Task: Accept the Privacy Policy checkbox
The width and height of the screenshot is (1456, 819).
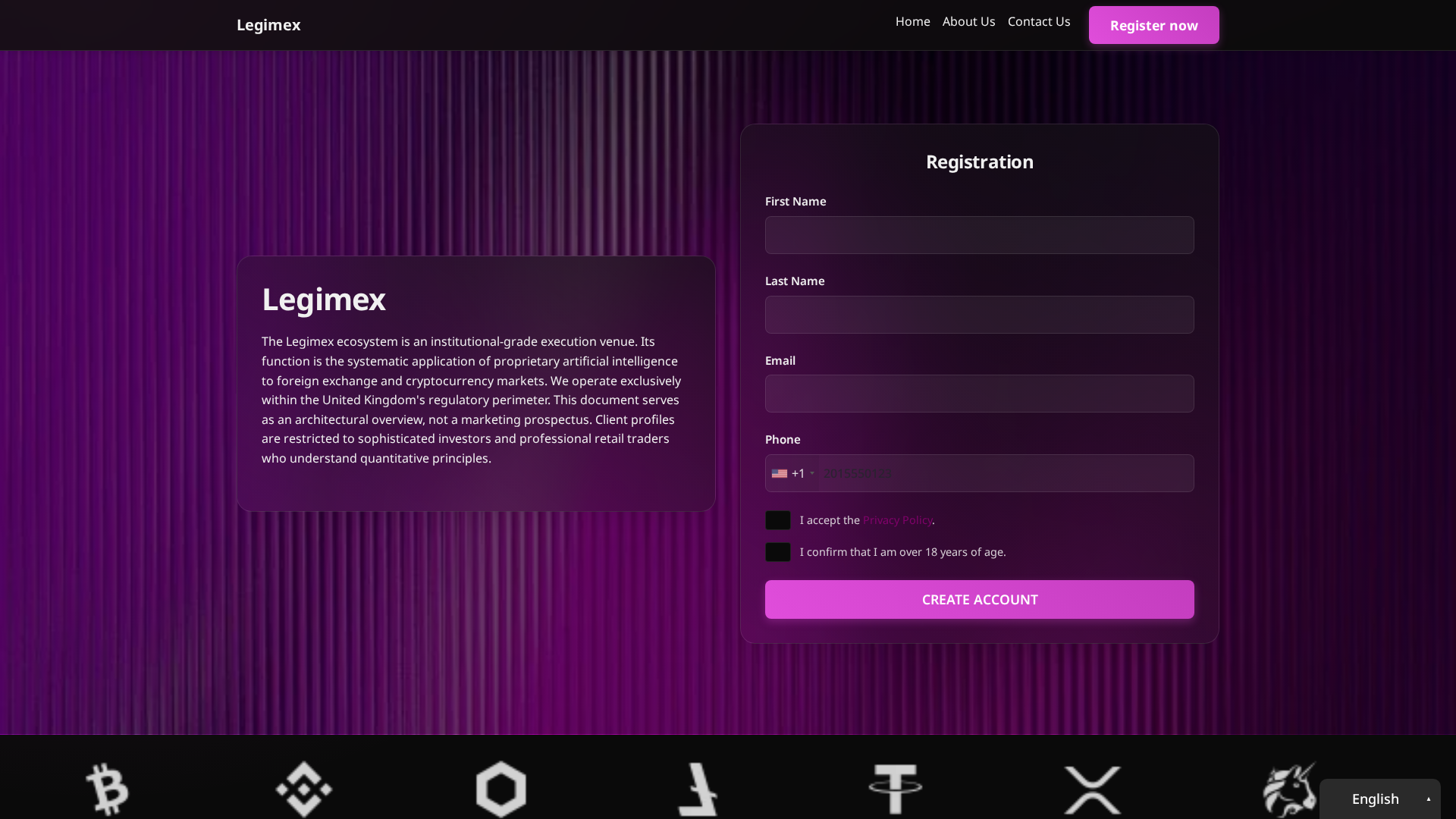Action: coord(778,520)
